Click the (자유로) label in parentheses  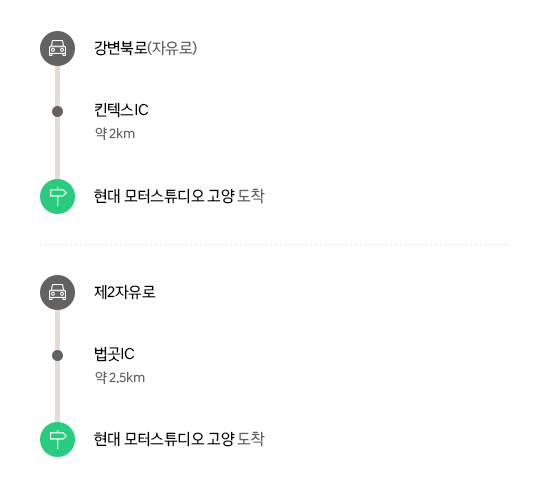[172, 48]
